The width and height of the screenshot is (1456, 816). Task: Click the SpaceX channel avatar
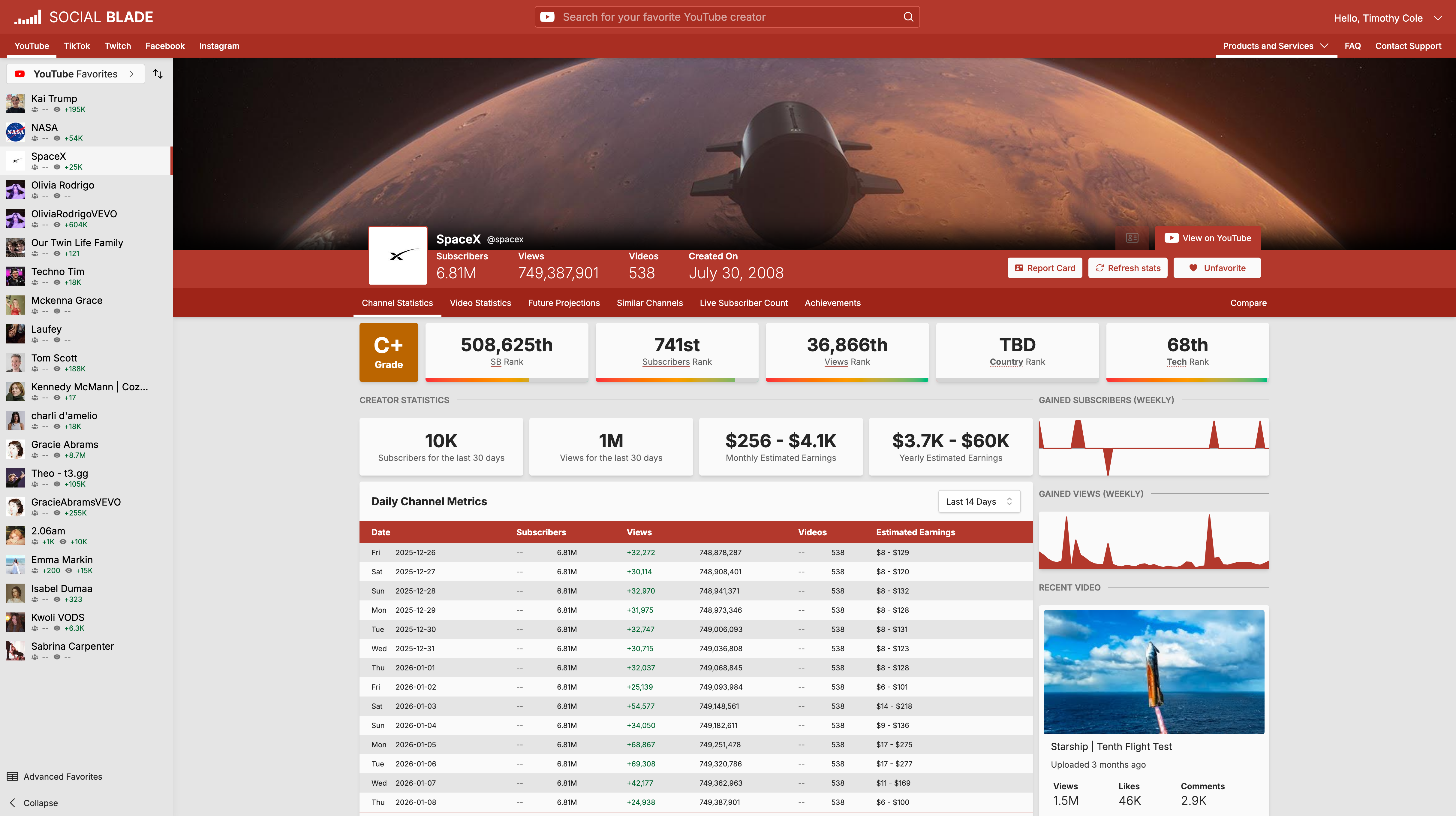coord(398,256)
